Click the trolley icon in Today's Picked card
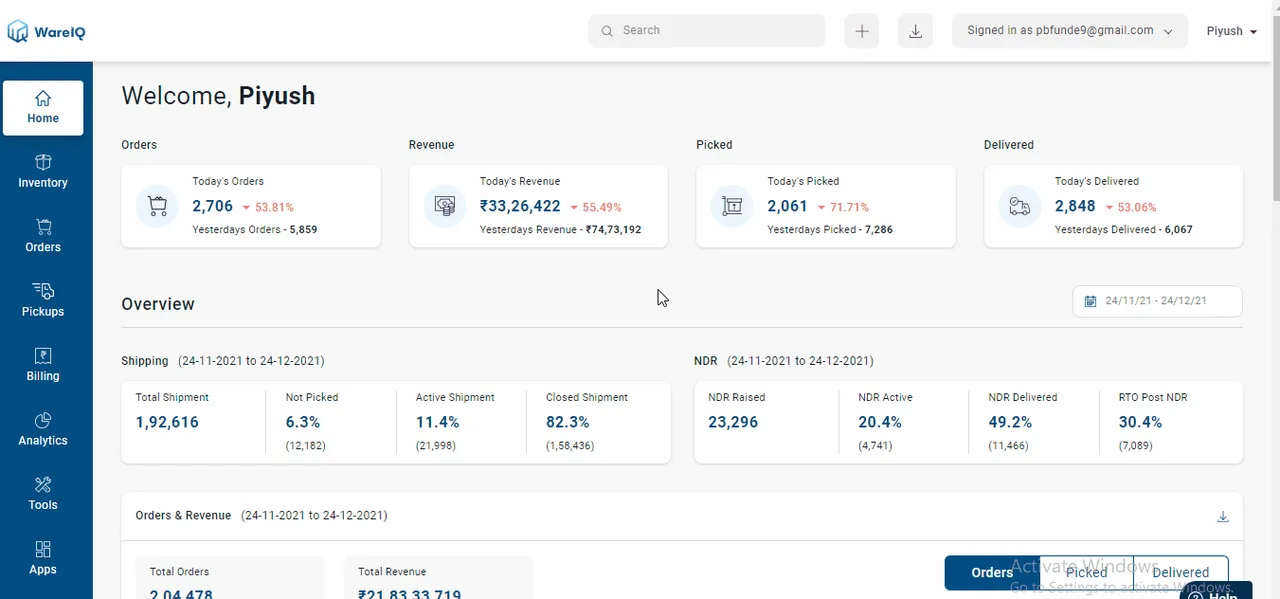This screenshot has height=599, width=1280. coord(732,206)
